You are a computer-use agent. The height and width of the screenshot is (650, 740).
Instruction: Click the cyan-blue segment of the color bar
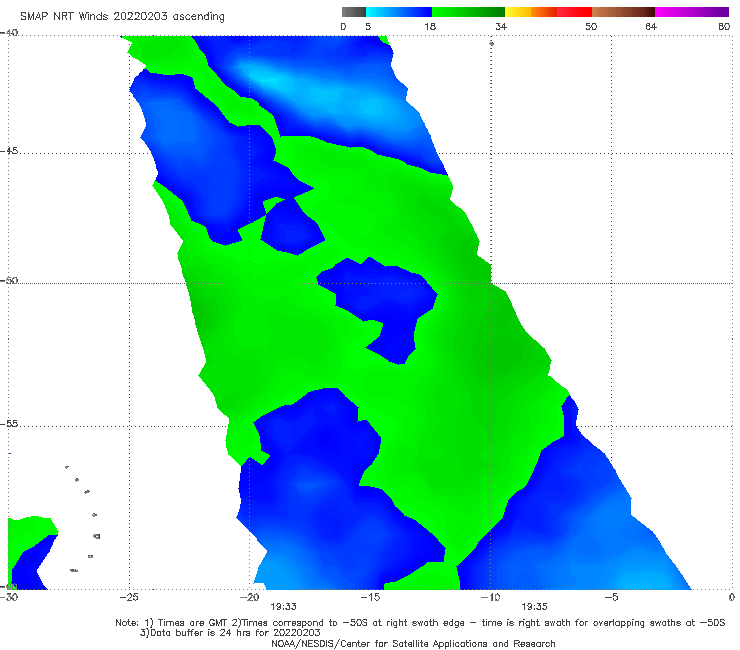tap(399, 12)
